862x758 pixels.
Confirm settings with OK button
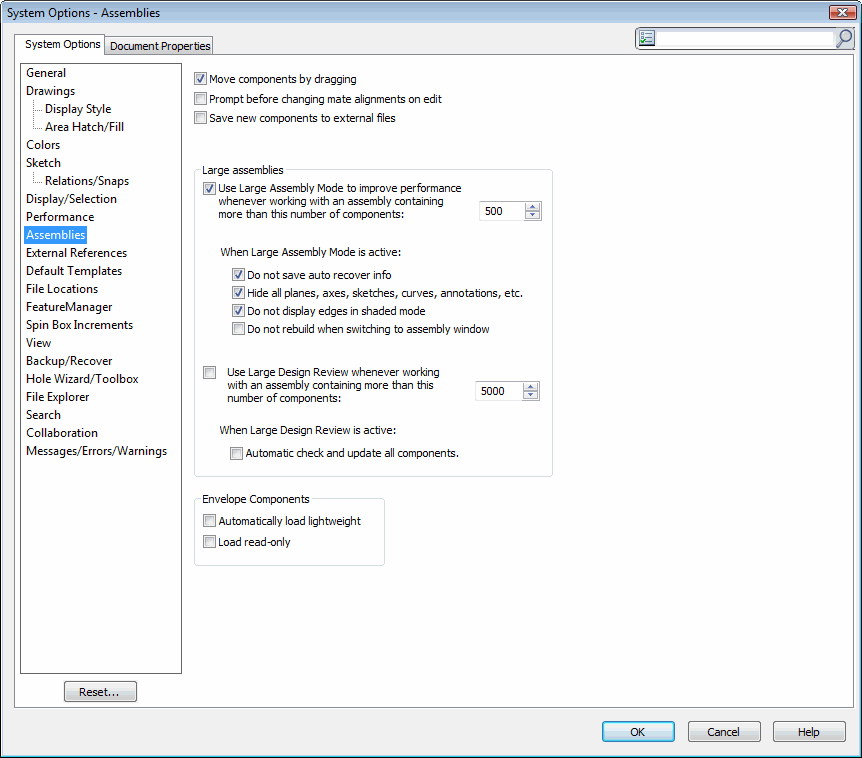pyautogui.click(x=638, y=732)
